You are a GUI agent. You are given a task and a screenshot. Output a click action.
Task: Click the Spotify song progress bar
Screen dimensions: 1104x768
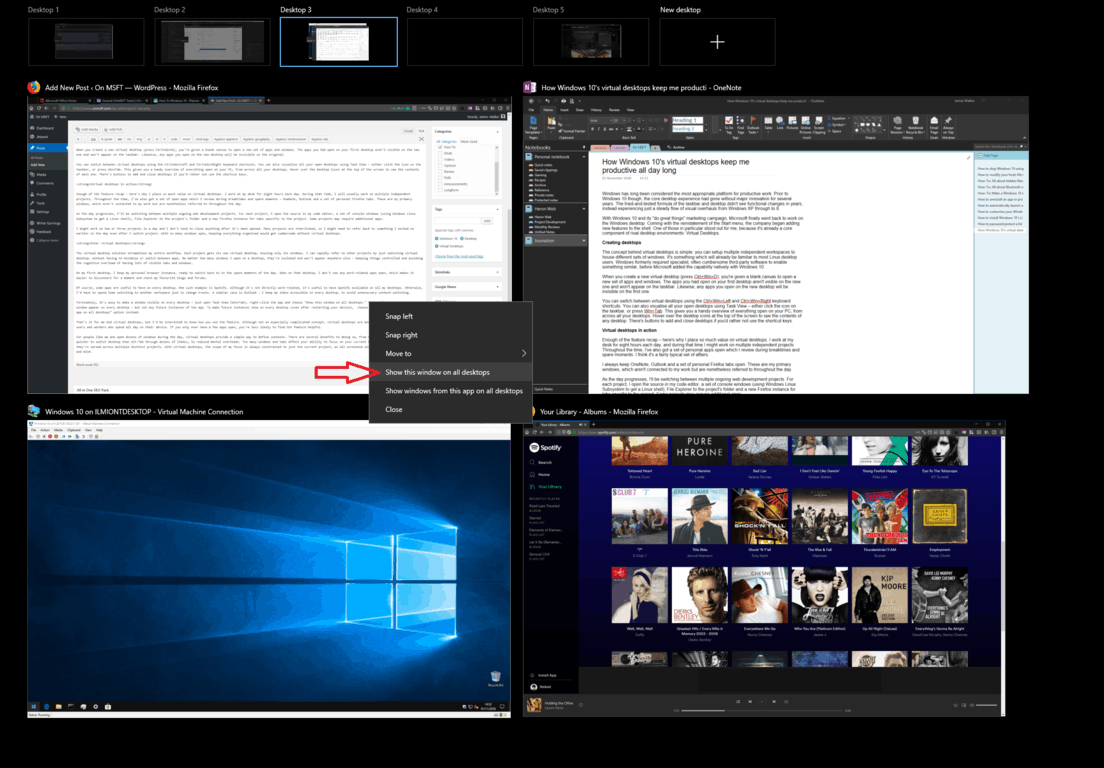tap(762, 710)
